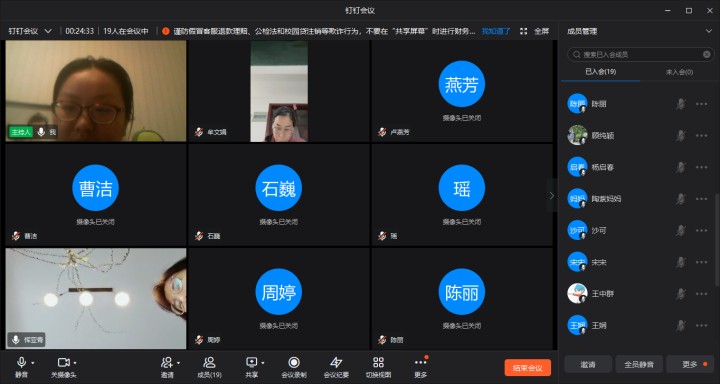Show next page of video tiles
720x384 pixels.
(x=551, y=195)
